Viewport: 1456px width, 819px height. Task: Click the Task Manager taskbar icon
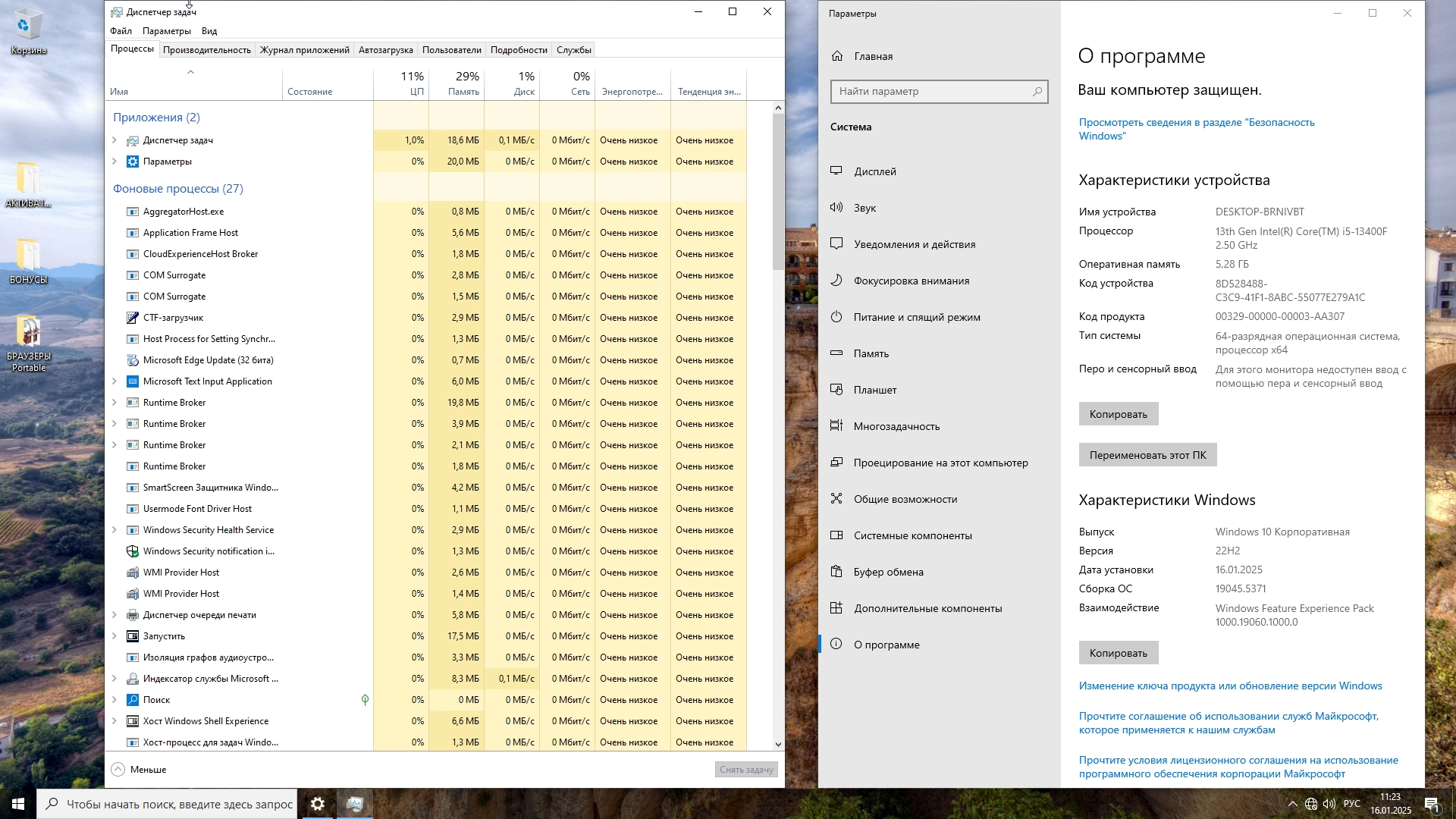point(355,804)
